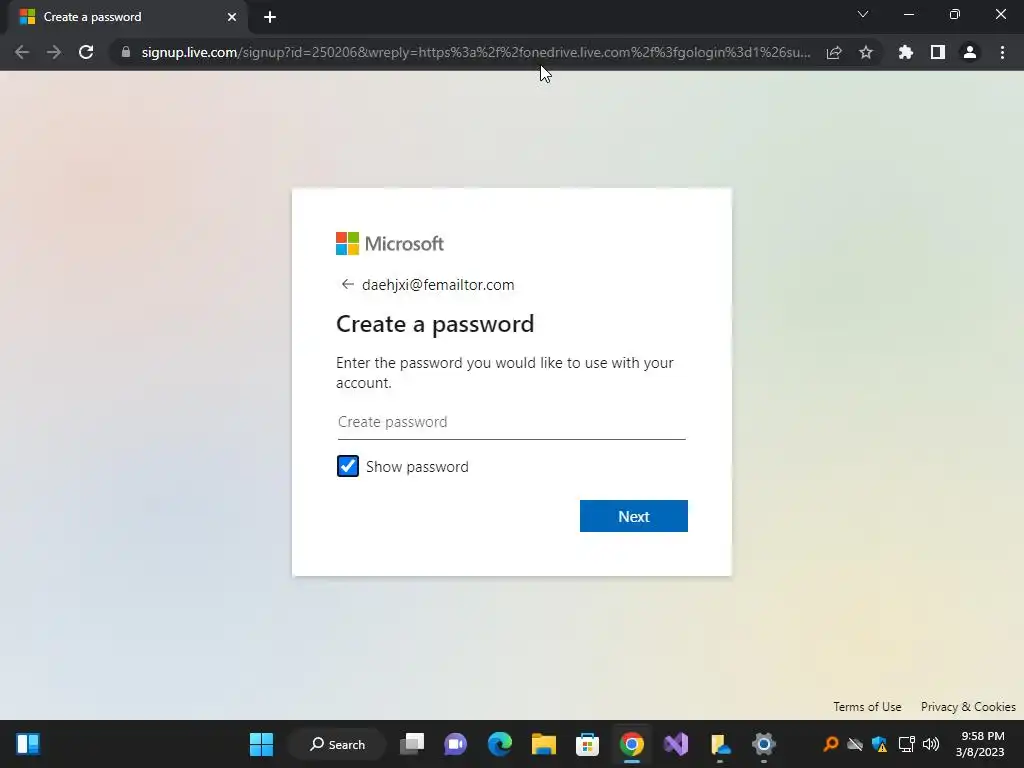
Task: Minimize the Chrome window
Action: pos(908,14)
